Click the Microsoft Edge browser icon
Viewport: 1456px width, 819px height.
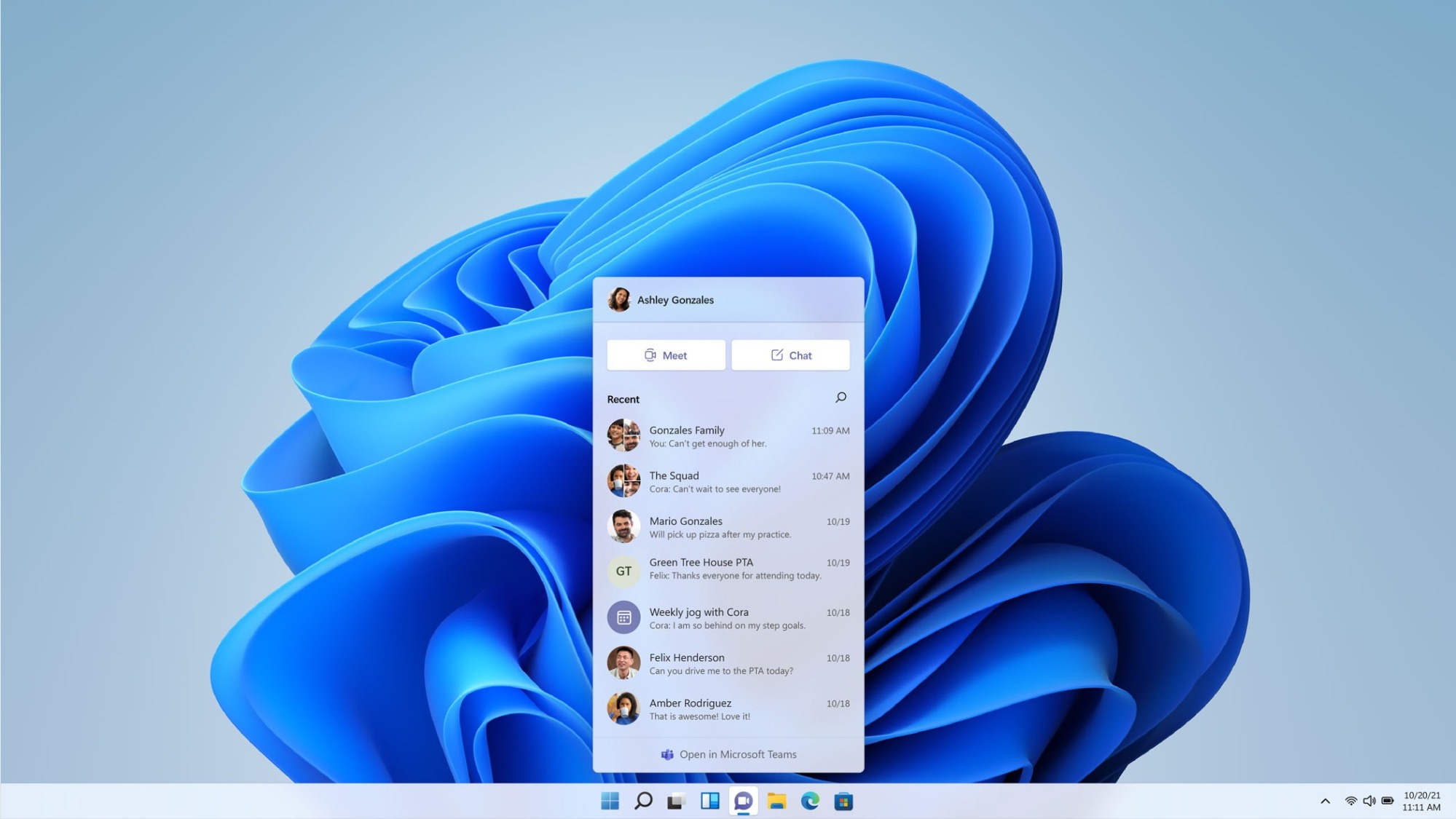pyautogui.click(x=811, y=800)
